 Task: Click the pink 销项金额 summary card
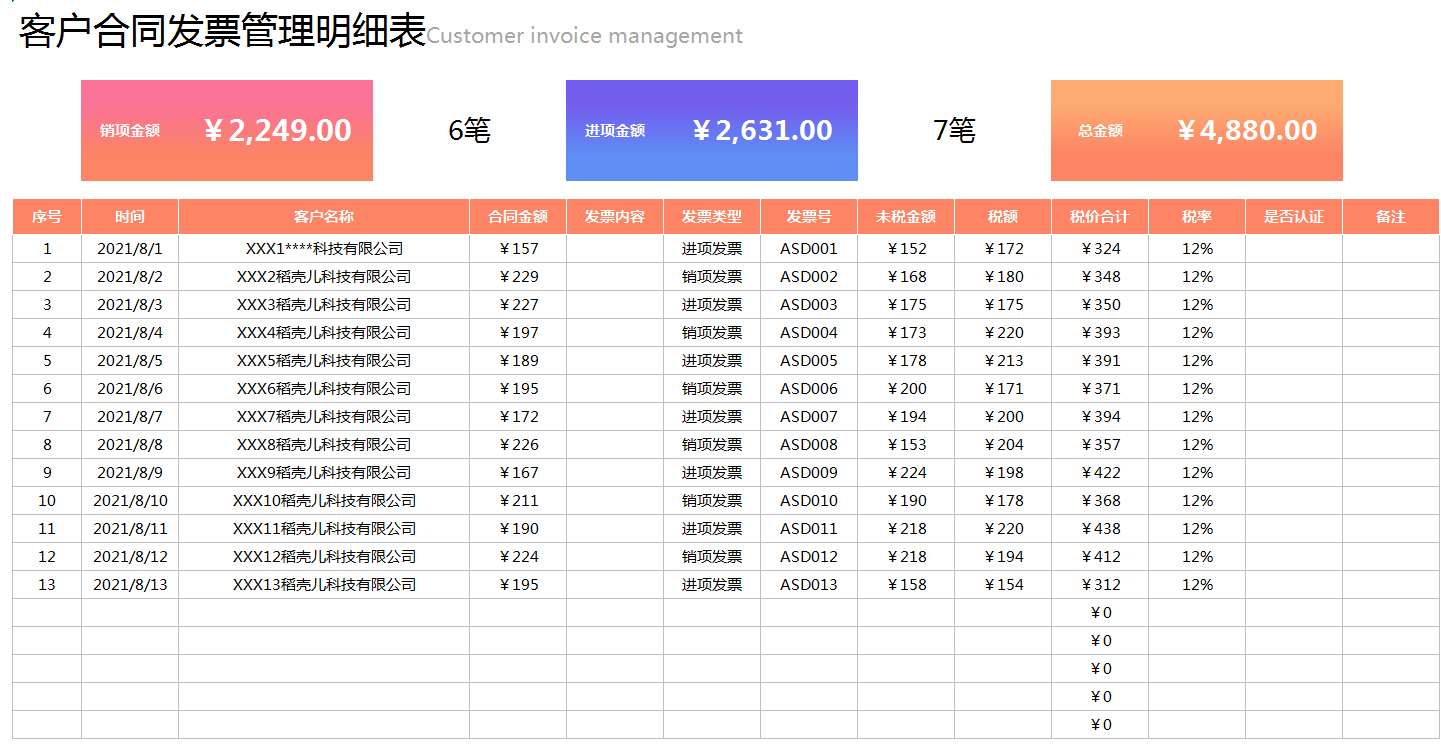tap(226, 130)
